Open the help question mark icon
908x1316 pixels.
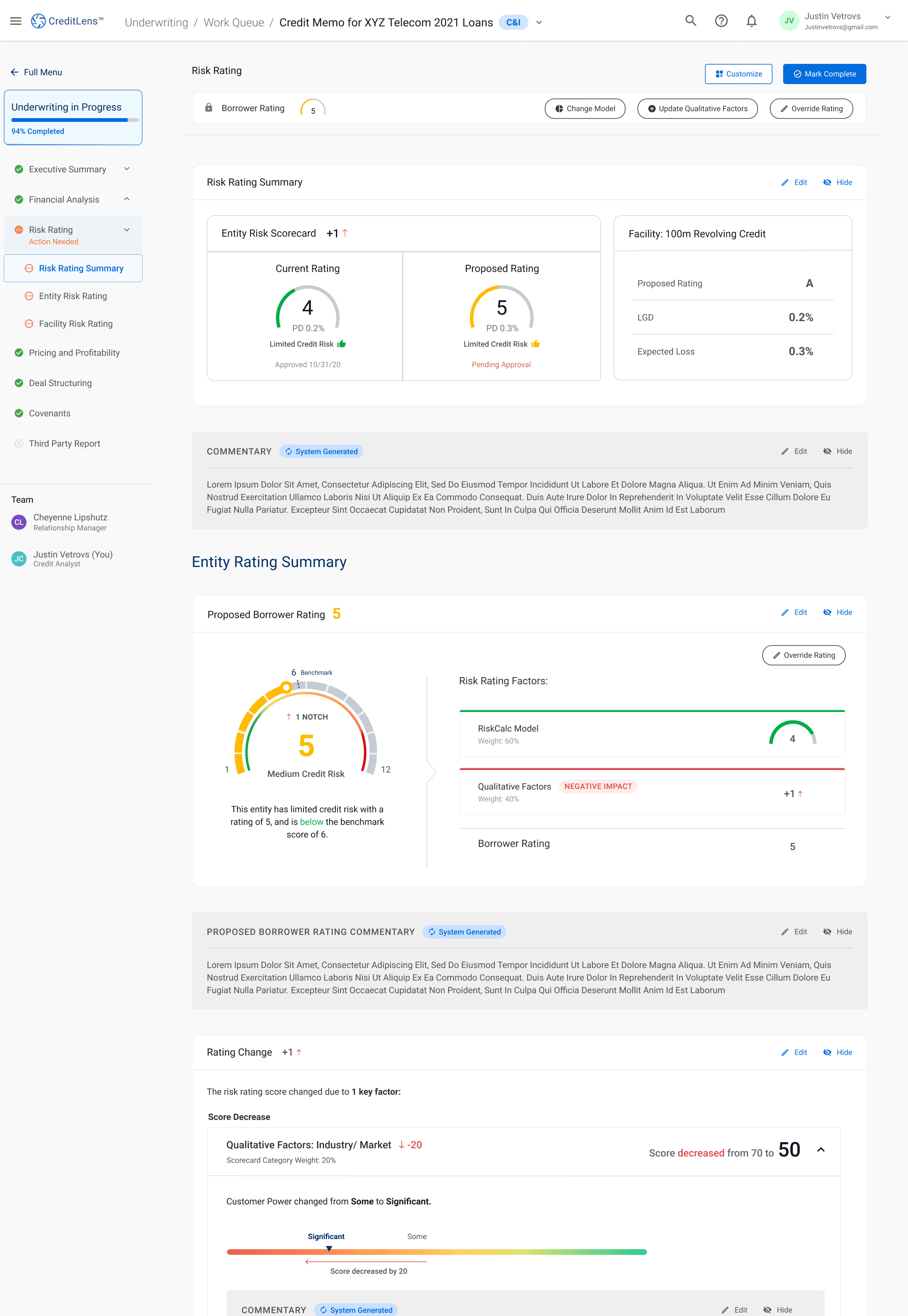click(721, 21)
